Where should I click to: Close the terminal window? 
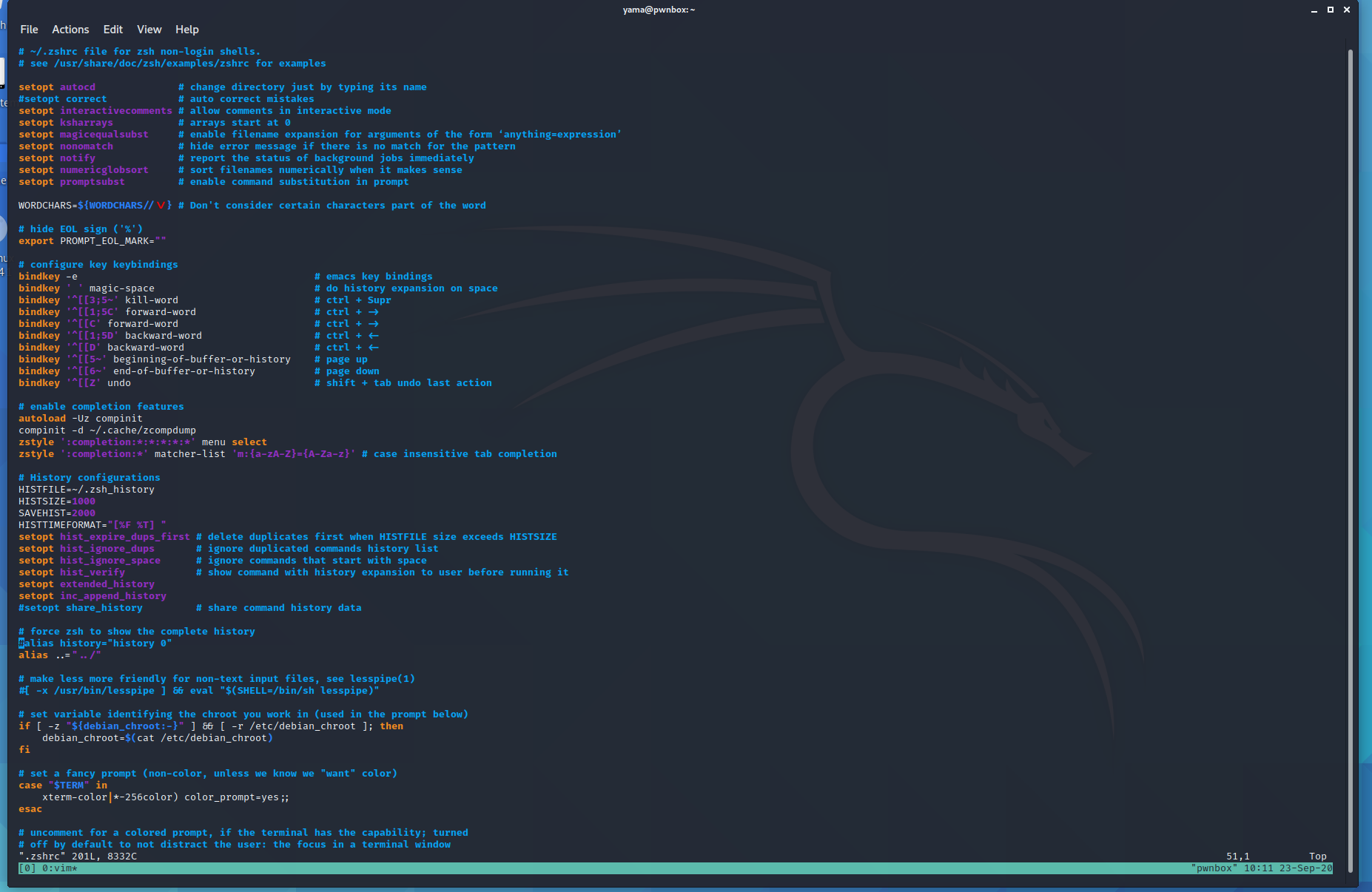pyautogui.click(x=1347, y=10)
